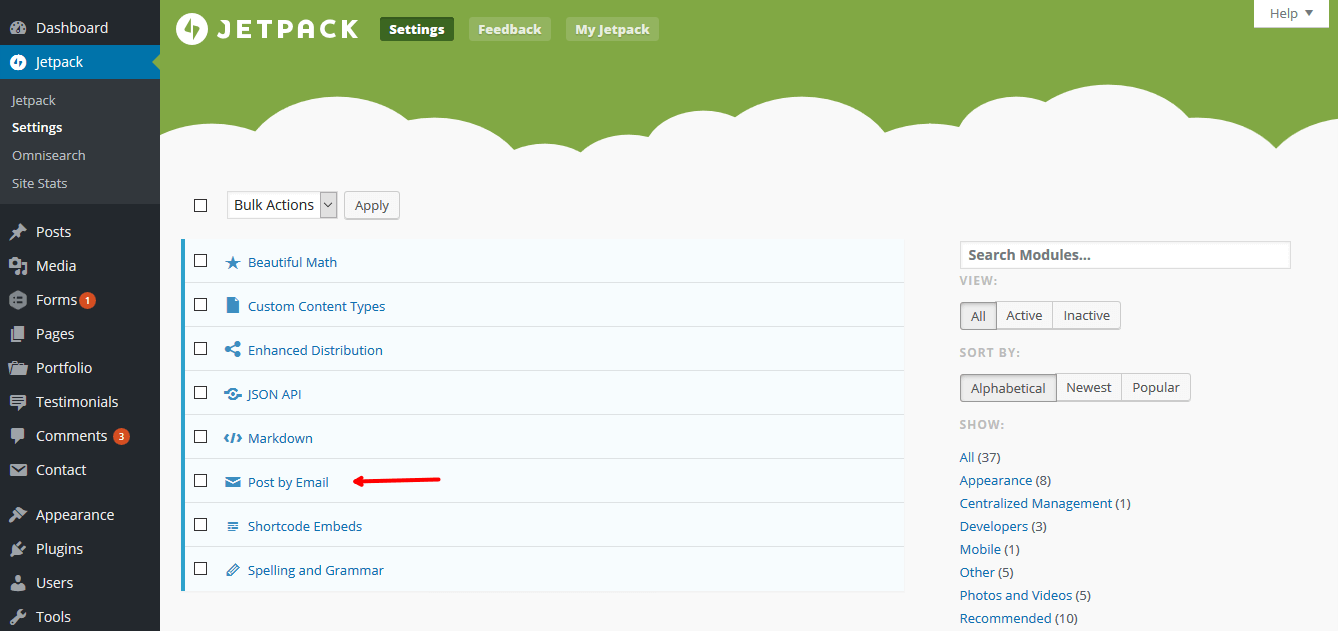Open Site Stats in the Jetpack submenu

coord(40,184)
